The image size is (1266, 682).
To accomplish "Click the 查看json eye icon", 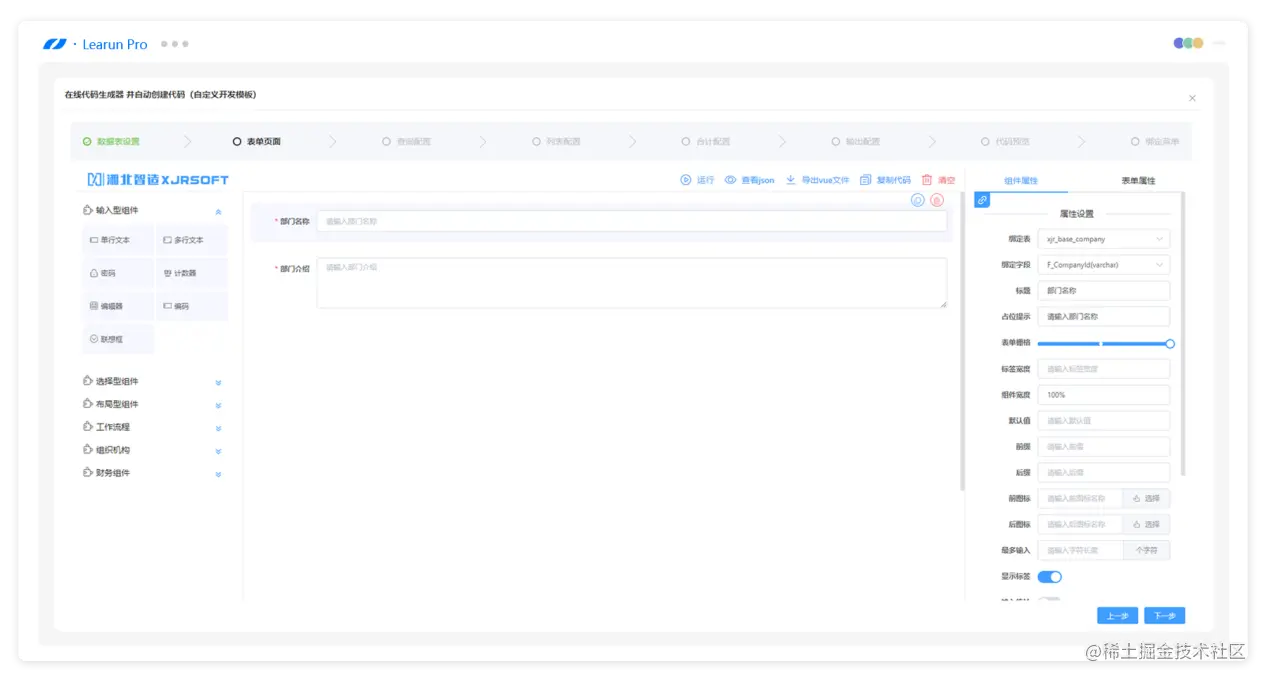I will [730, 180].
